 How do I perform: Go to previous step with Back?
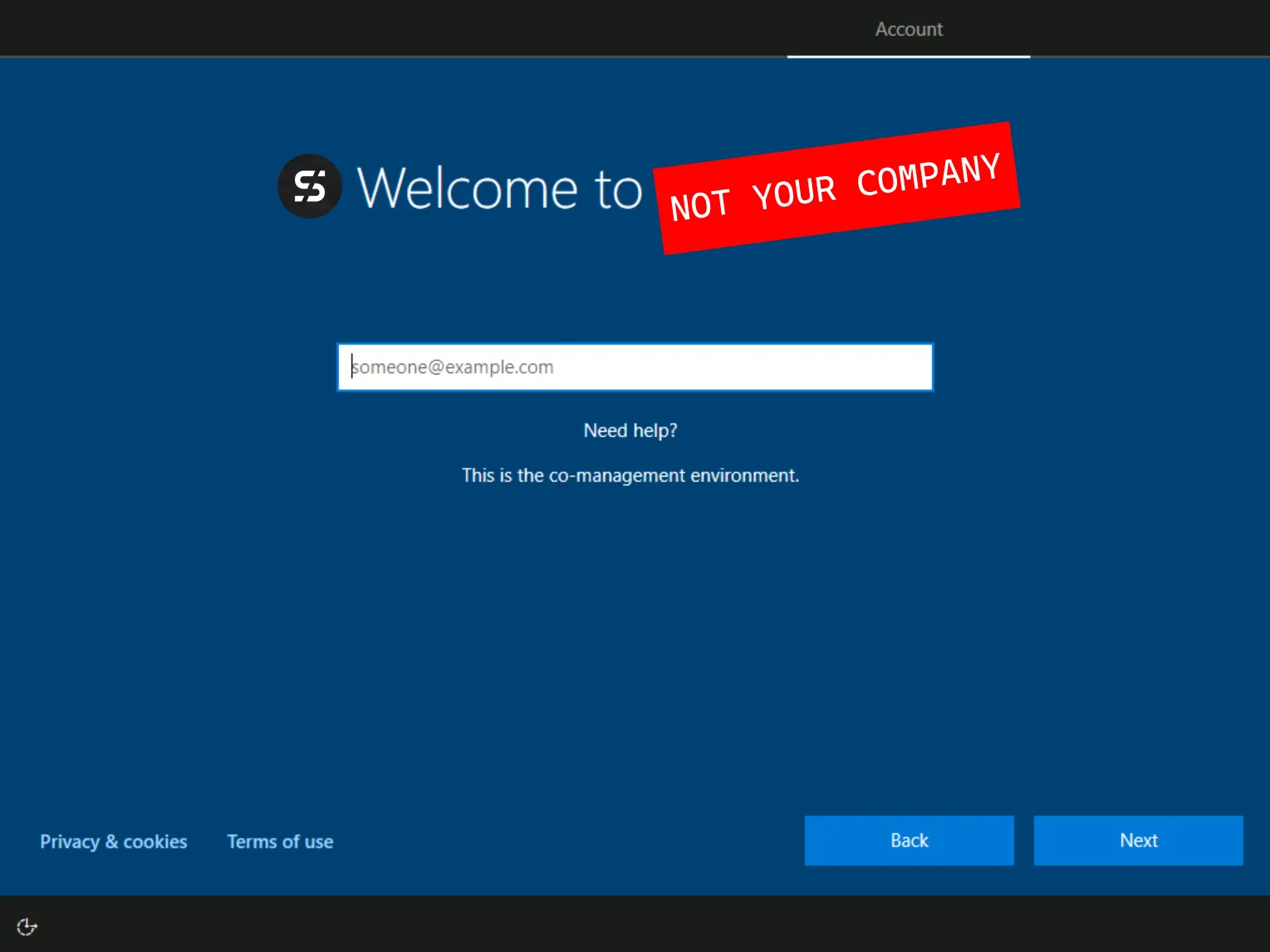coord(909,841)
